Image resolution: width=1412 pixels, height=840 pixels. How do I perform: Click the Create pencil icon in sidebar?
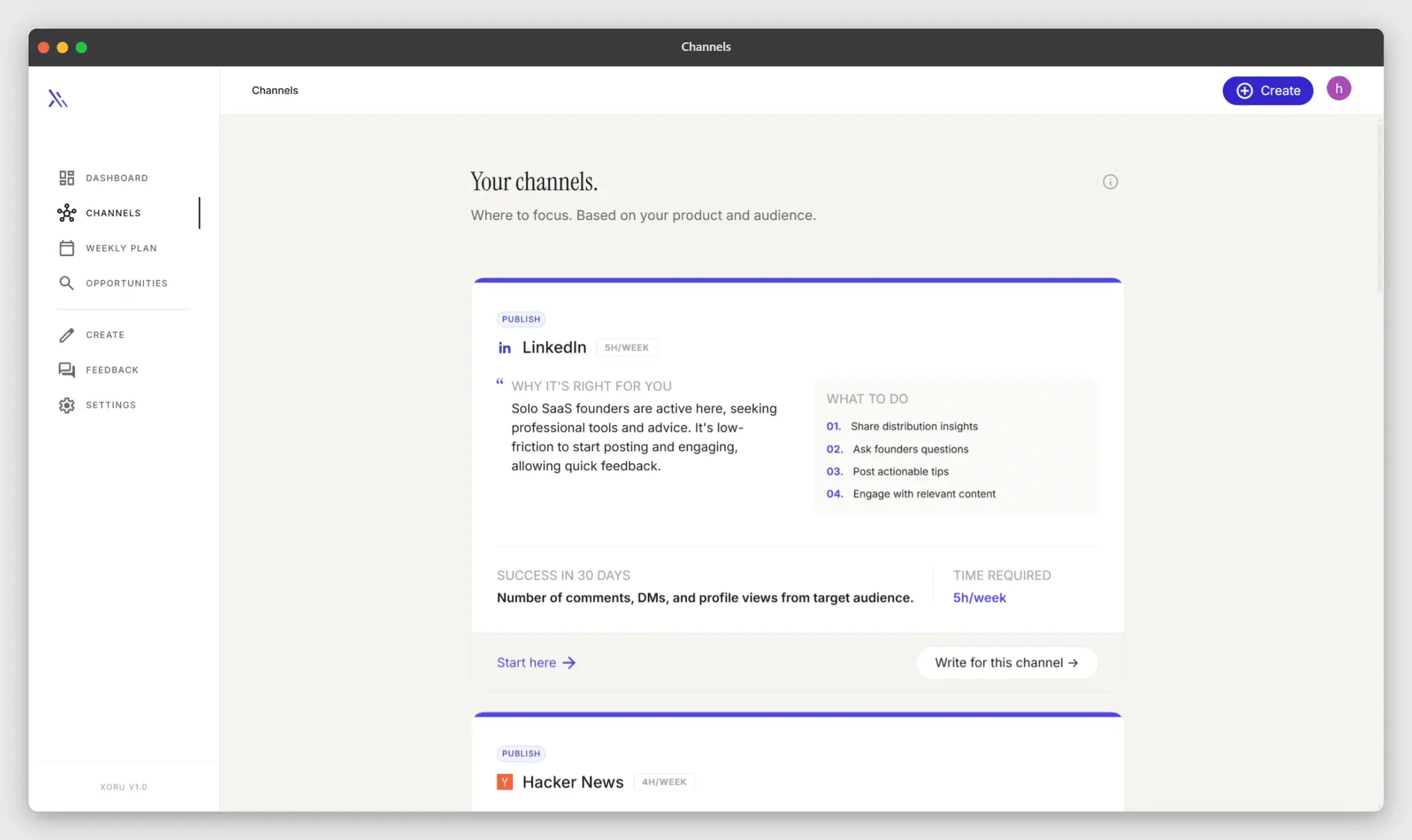coord(66,335)
